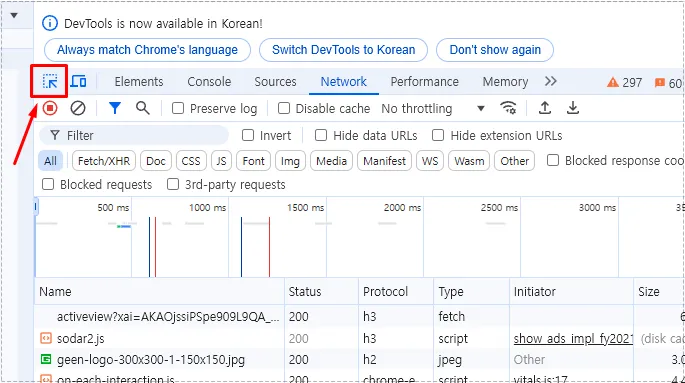
Task: Collapse the left panel triangle arrow
Action: point(14,15)
